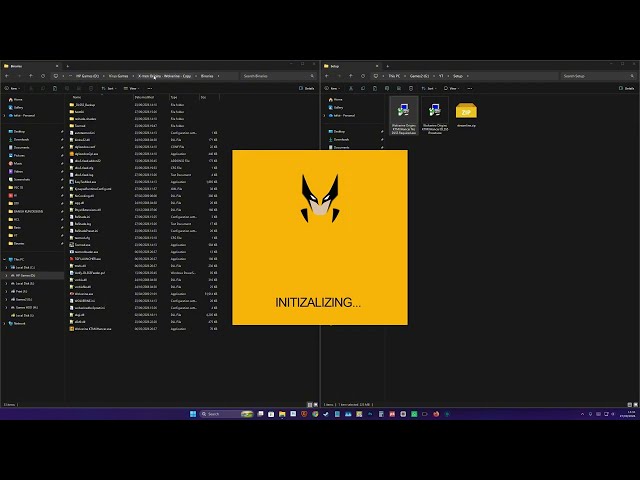Open Google Chrome from the taskbar
640x480 pixels.
(315, 414)
